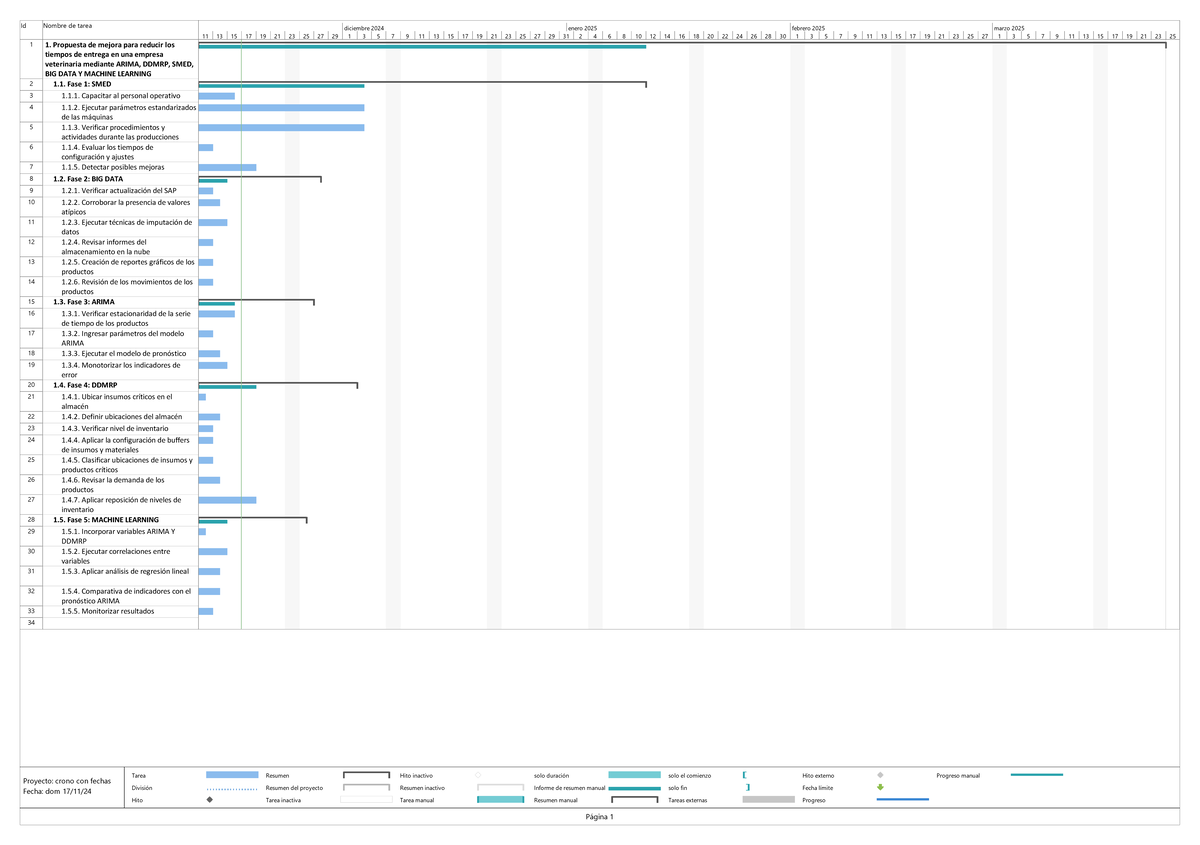This screenshot has width=1200, height=845.
Task: Click the Resumen del proyecto legend symbol
Action: tap(366, 787)
